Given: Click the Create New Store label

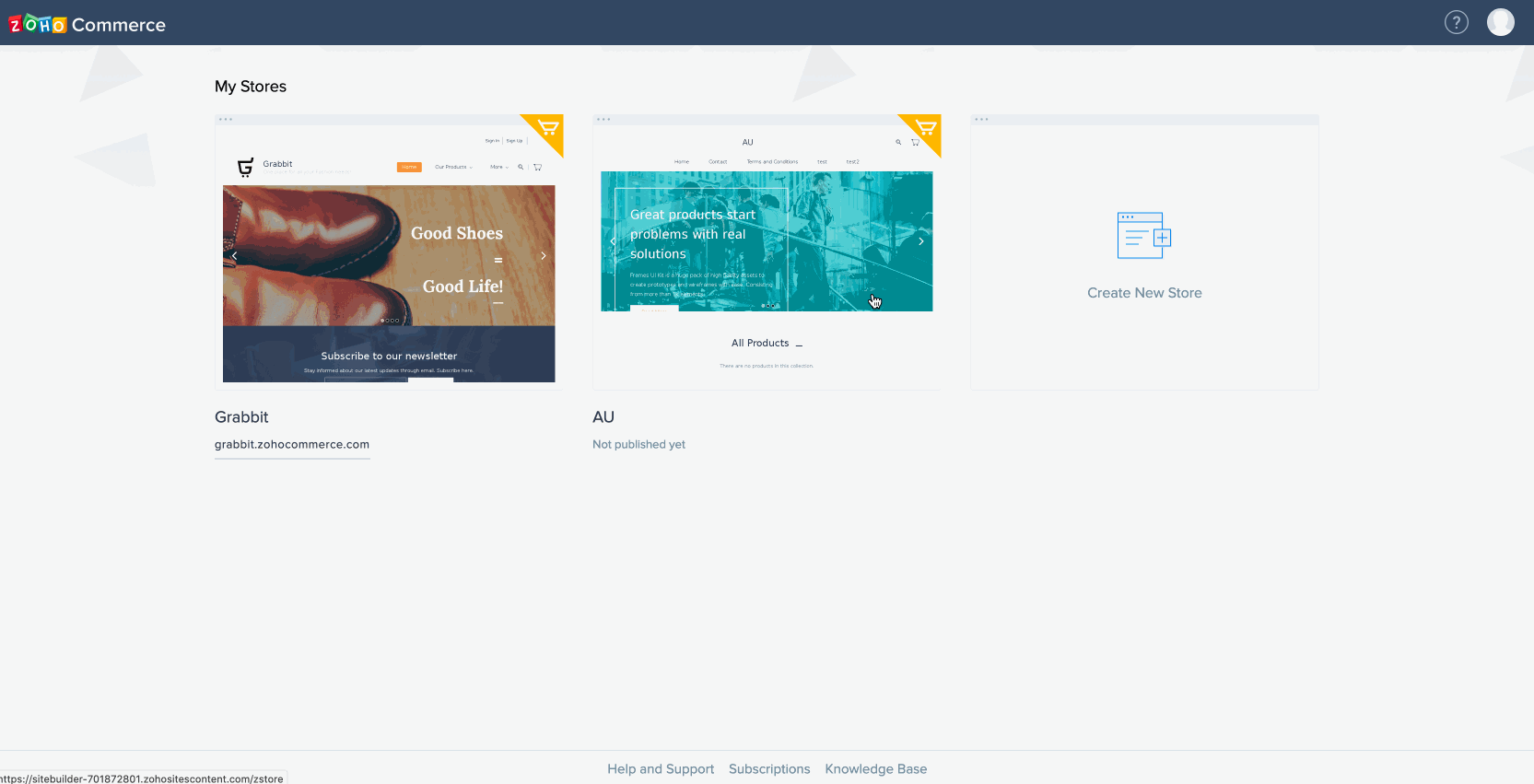Looking at the screenshot, I should tap(1144, 293).
